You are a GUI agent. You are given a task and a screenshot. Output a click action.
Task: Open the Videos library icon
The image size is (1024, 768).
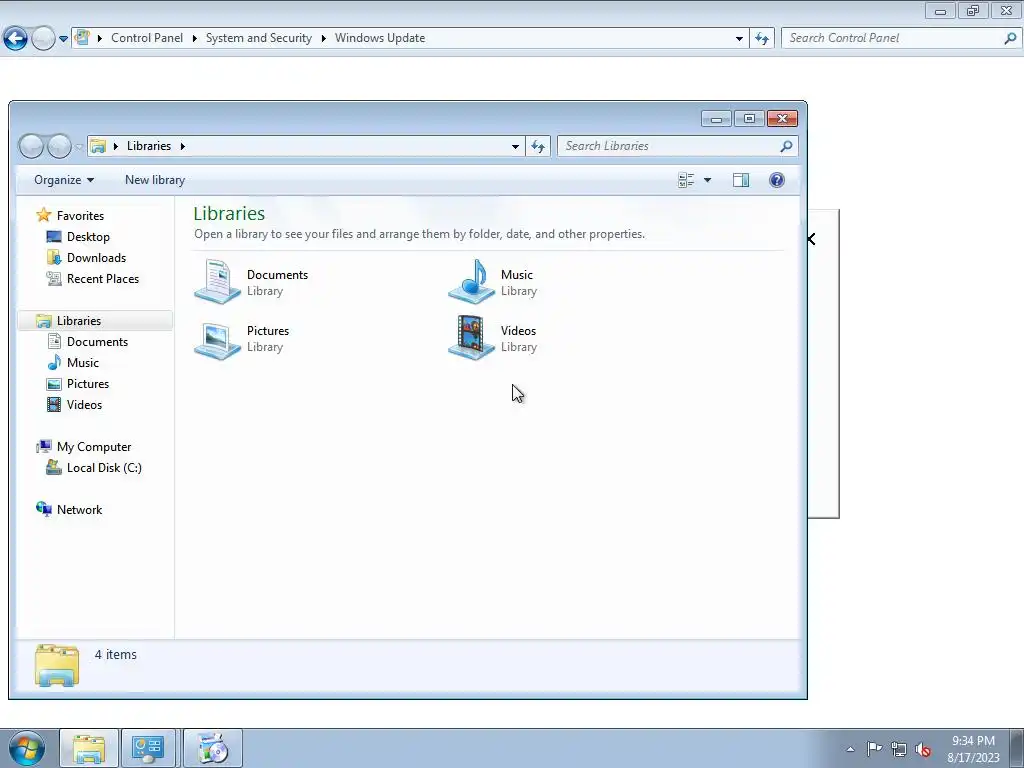(472, 338)
